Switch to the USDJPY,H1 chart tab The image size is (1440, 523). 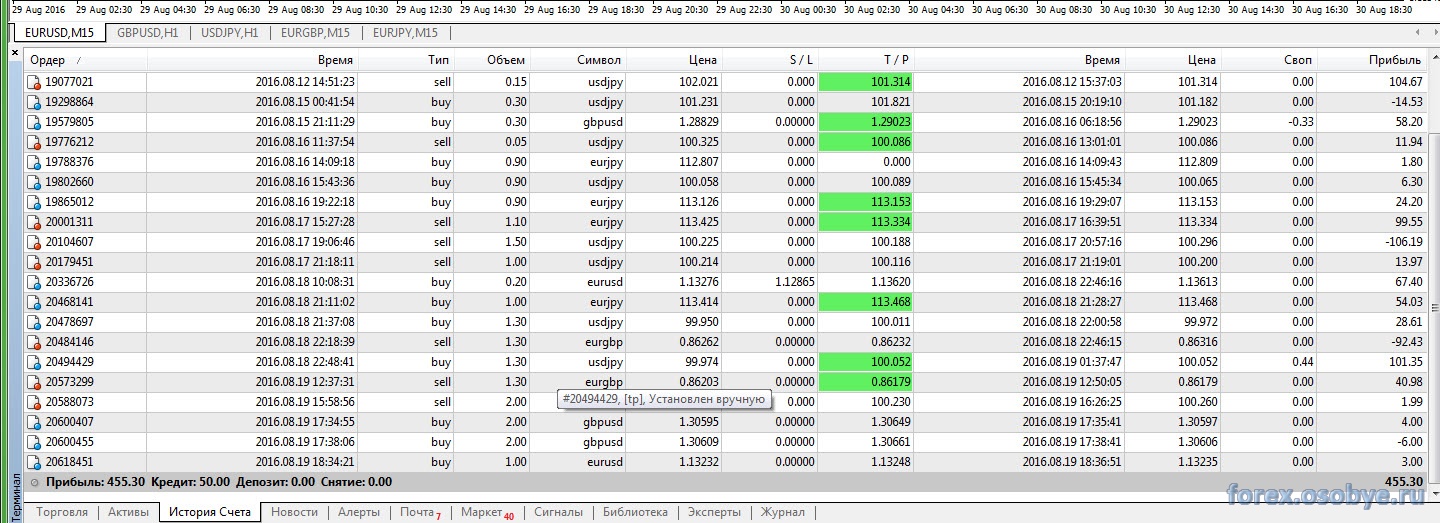[x=229, y=32]
